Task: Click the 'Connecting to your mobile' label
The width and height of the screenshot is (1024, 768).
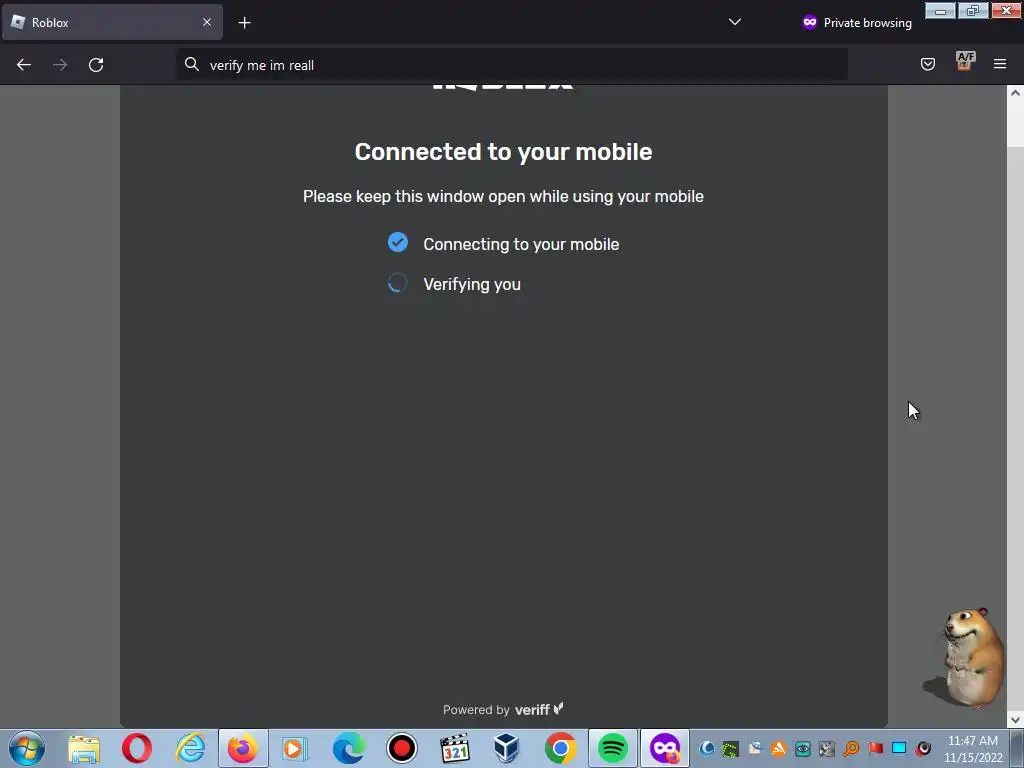Action: 521,244
